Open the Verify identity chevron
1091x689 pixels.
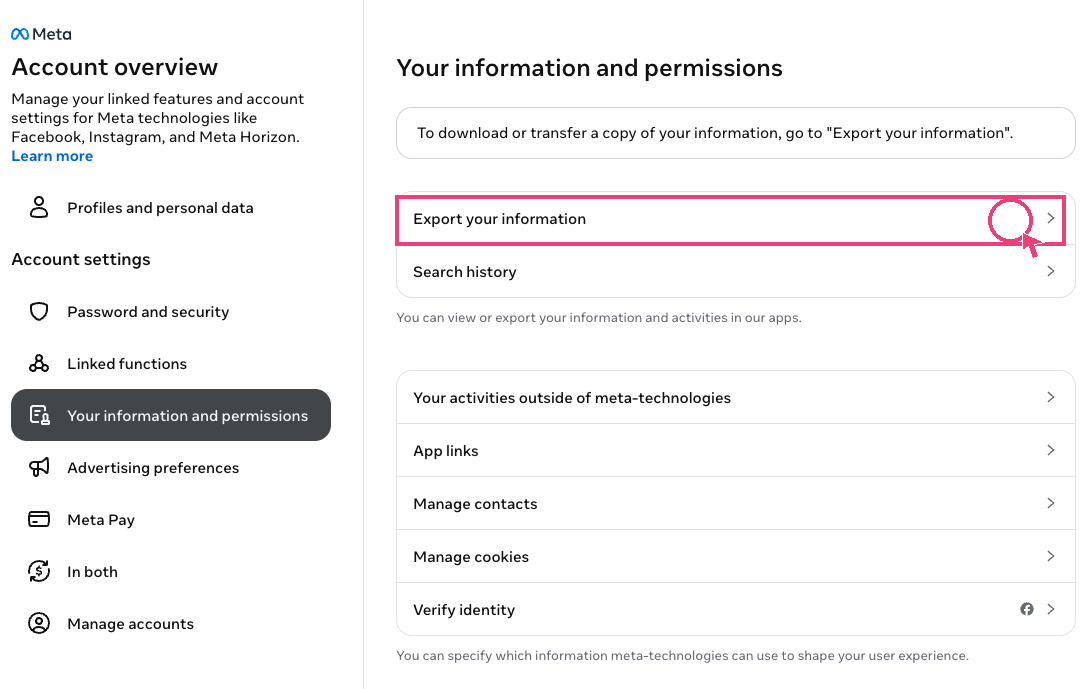click(x=1051, y=609)
